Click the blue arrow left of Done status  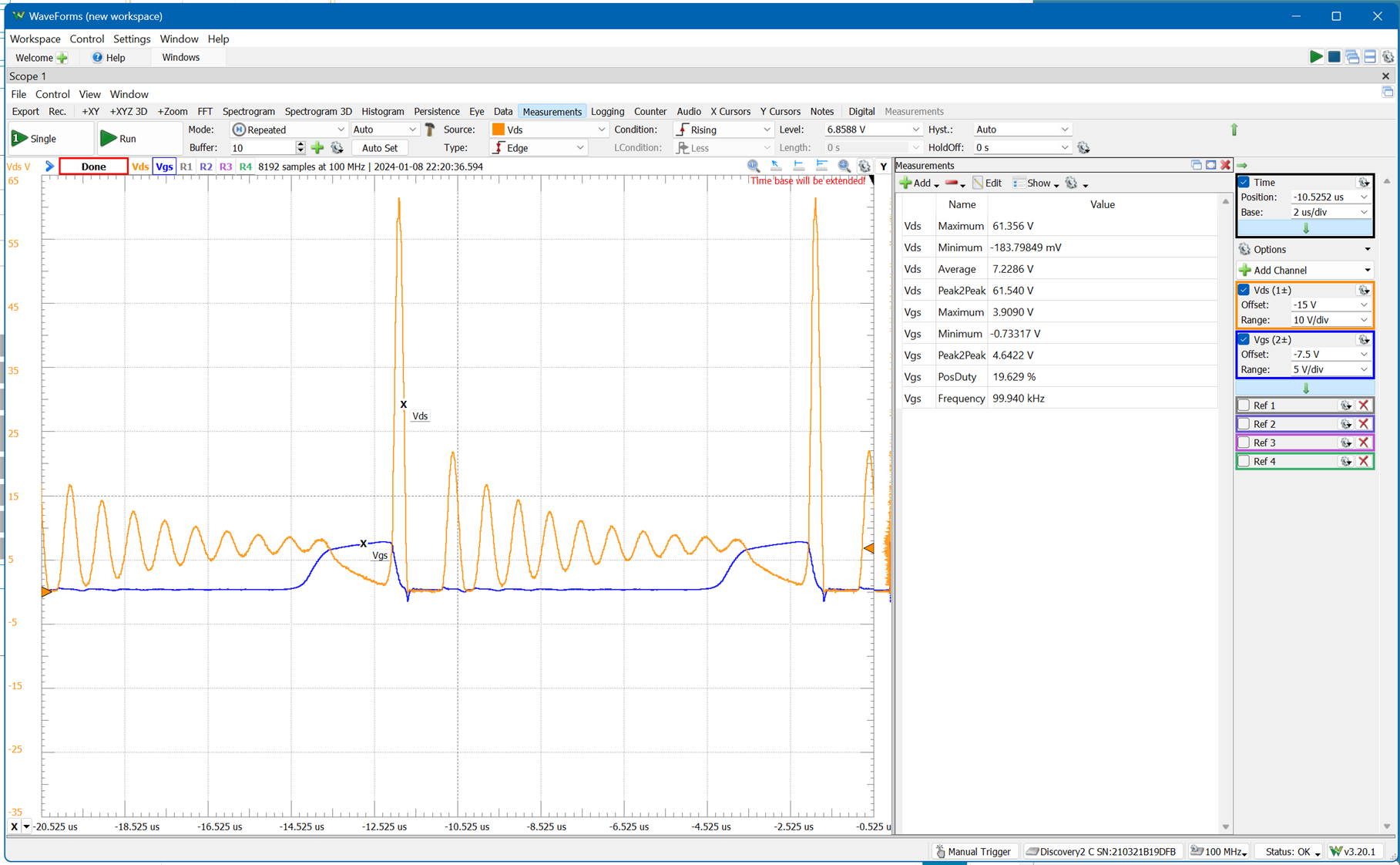49,167
